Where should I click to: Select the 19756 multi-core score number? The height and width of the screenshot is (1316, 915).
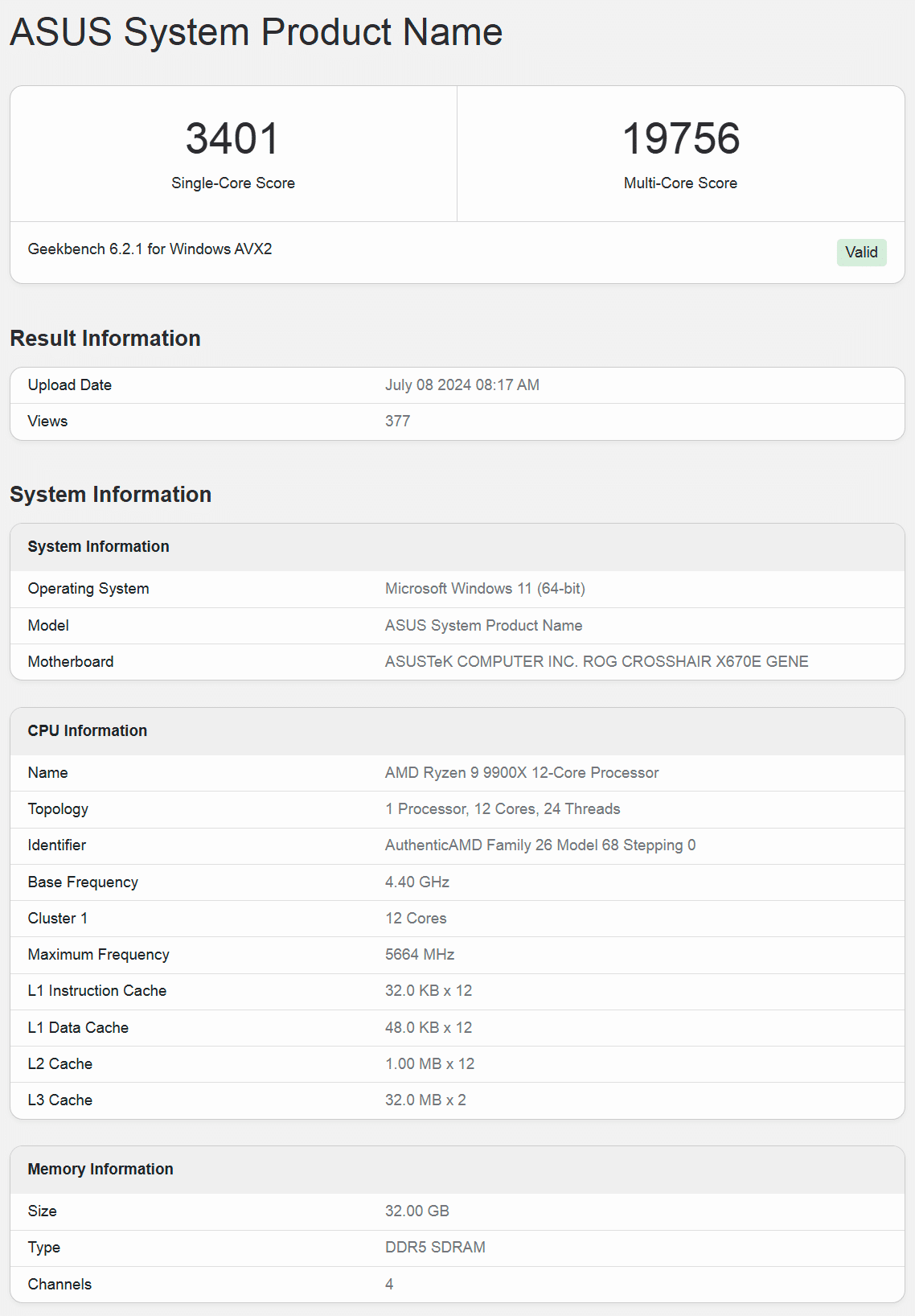click(x=680, y=138)
